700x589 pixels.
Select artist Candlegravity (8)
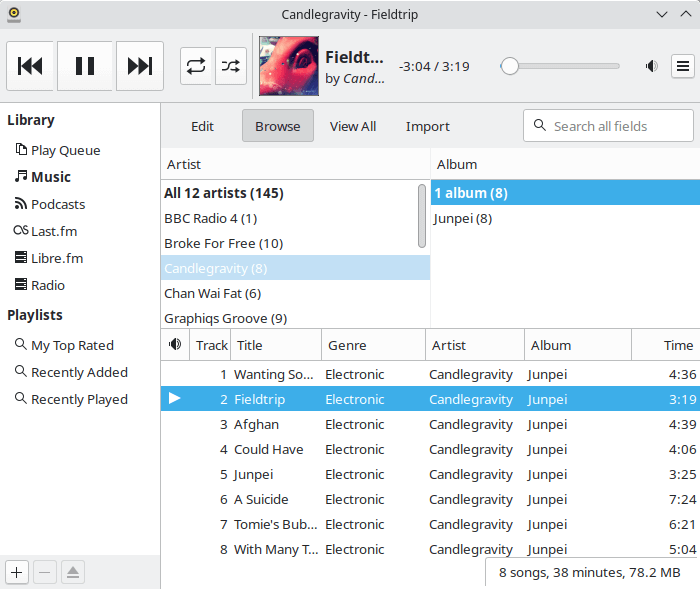coord(295,268)
